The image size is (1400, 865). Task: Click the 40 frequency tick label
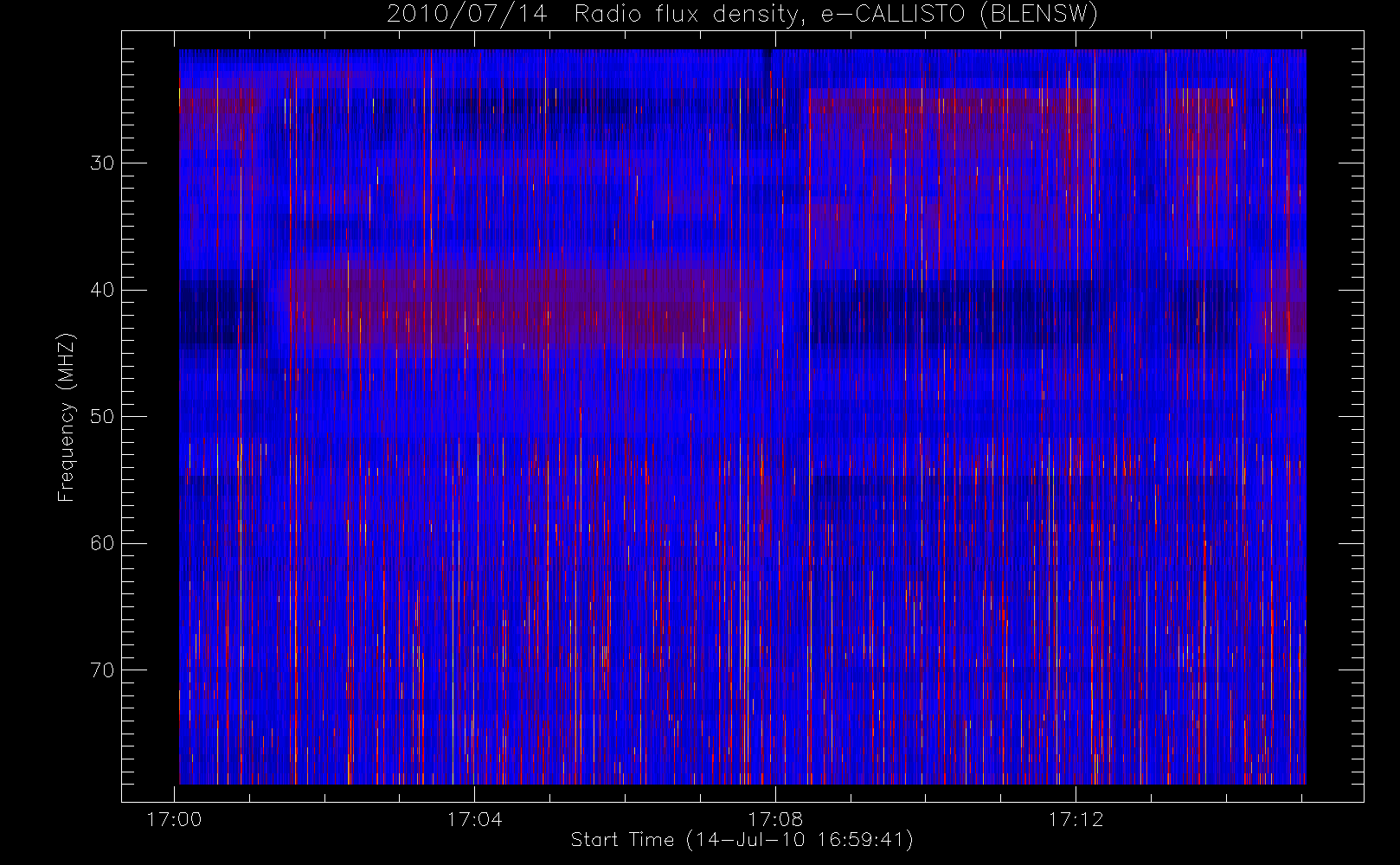102,290
